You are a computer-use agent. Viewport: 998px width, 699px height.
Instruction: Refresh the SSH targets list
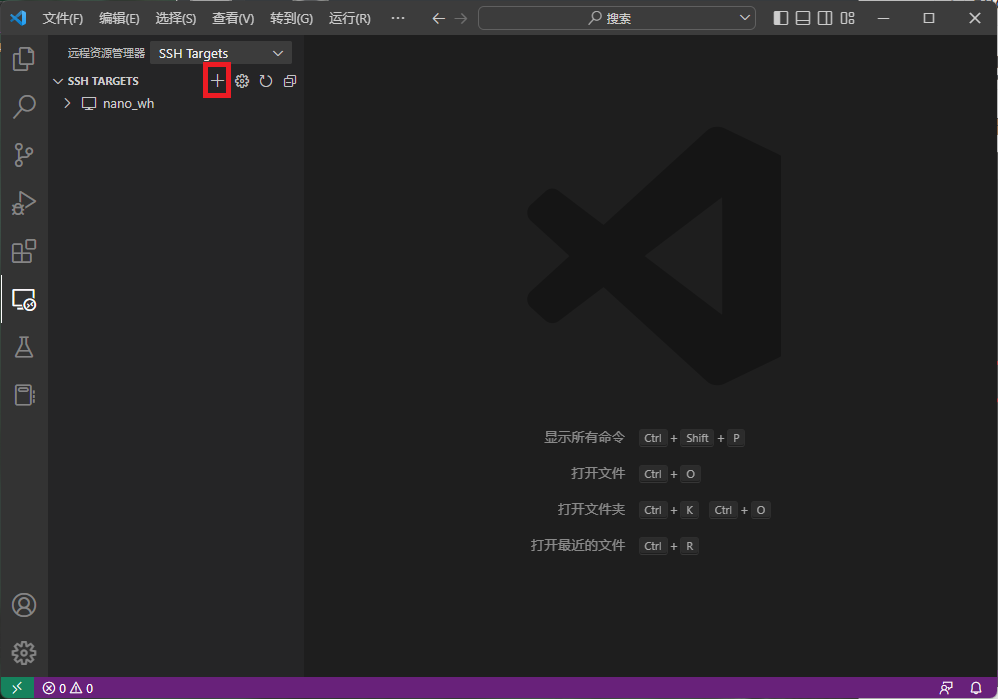pyautogui.click(x=266, y=81)
